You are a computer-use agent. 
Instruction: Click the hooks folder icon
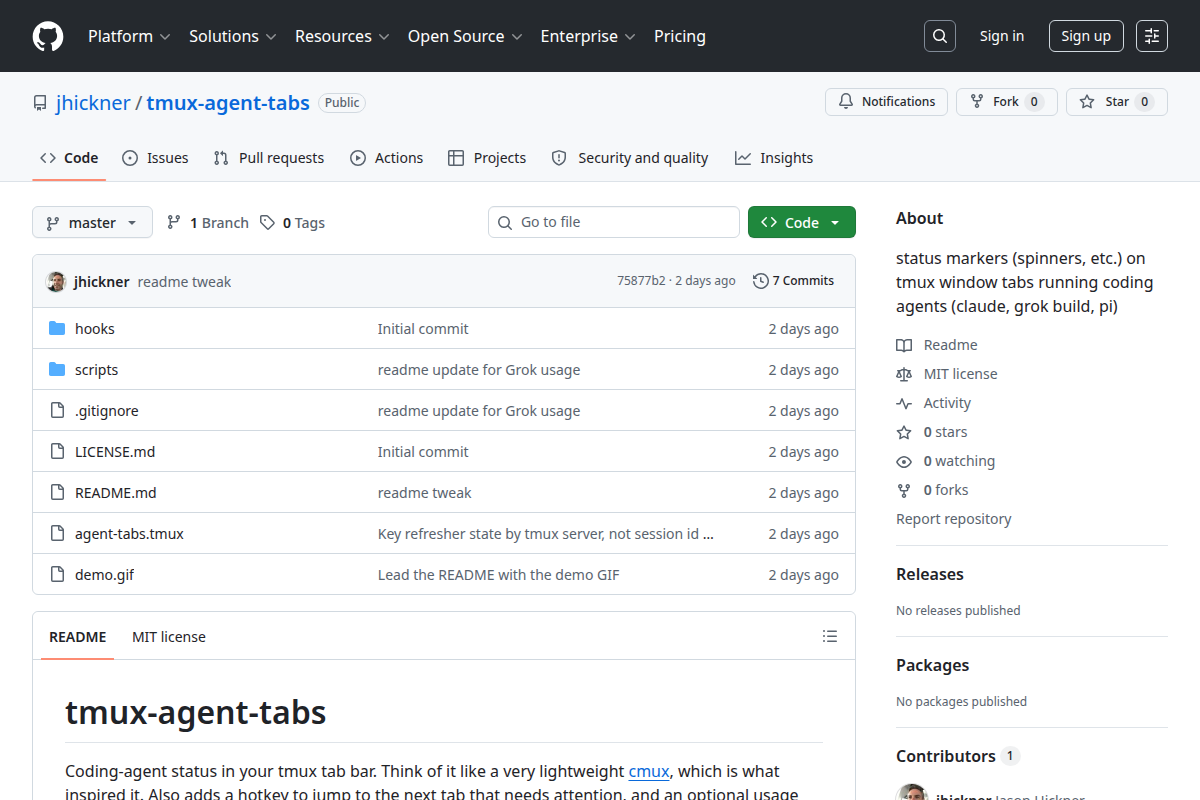tap(57, 329)
